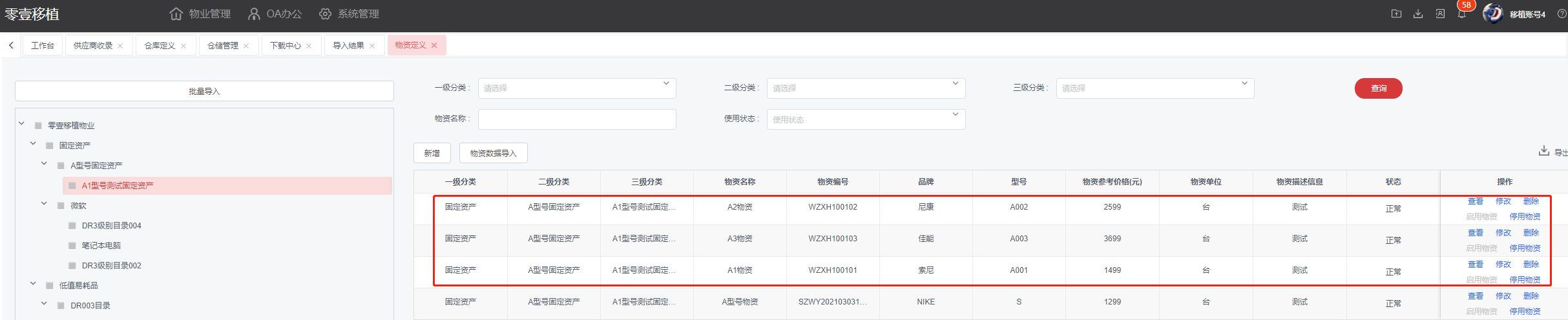Open the 一级分类 dropdown
The width and height of the screenshot is (1568, 320).
coord(577,88)
